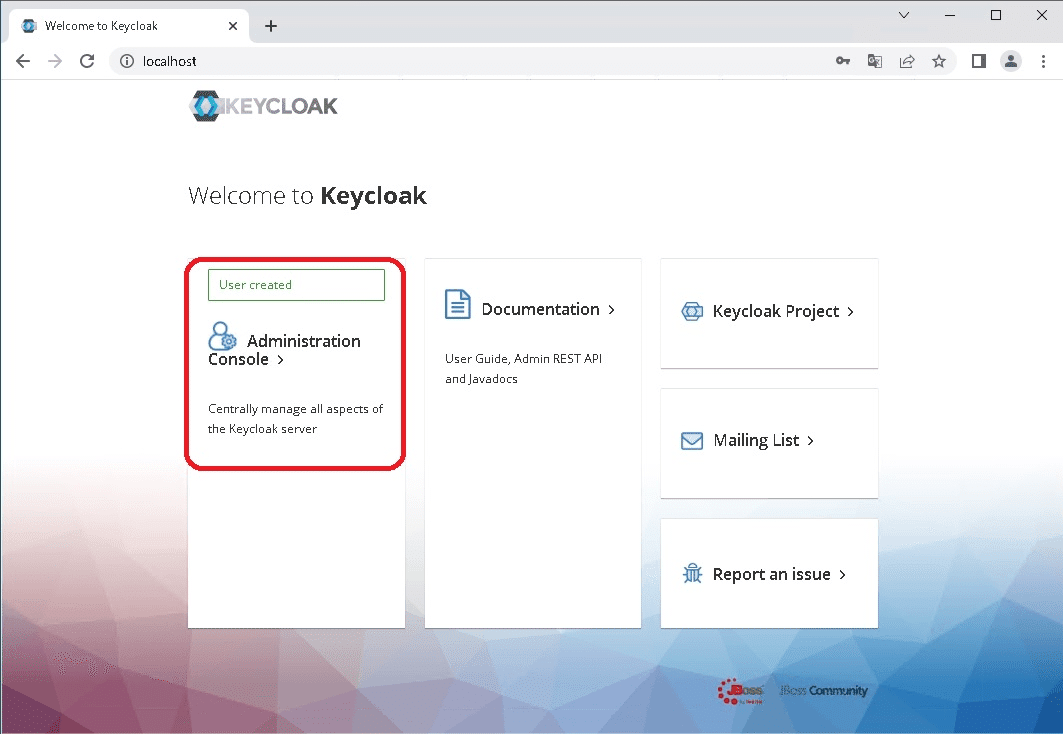The height and width of the screenshot is (734, 1063).
Task: Click the Keycloak Project hexagon icon
Action: coord(691,311)
